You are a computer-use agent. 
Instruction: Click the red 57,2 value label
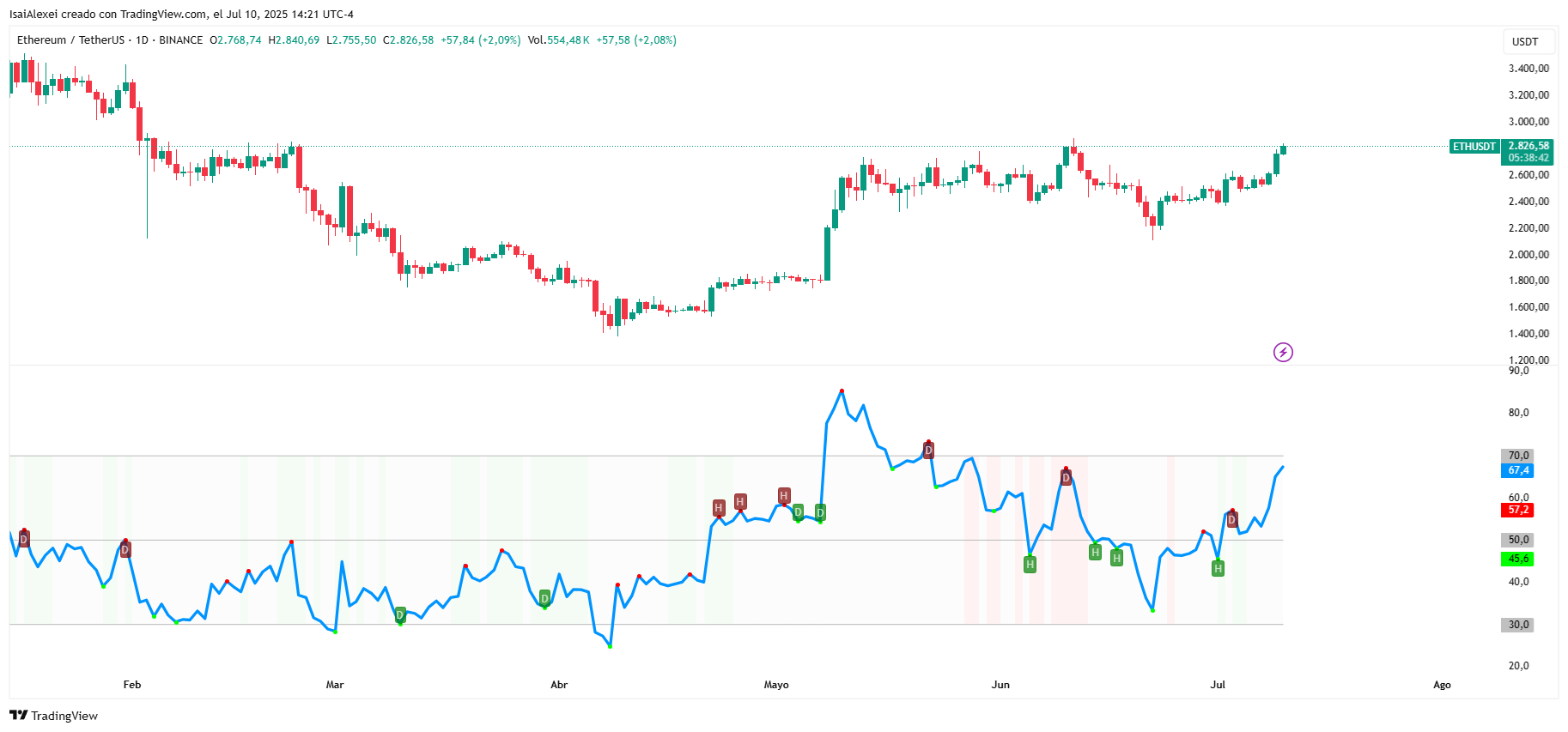tap(1518, 510)
